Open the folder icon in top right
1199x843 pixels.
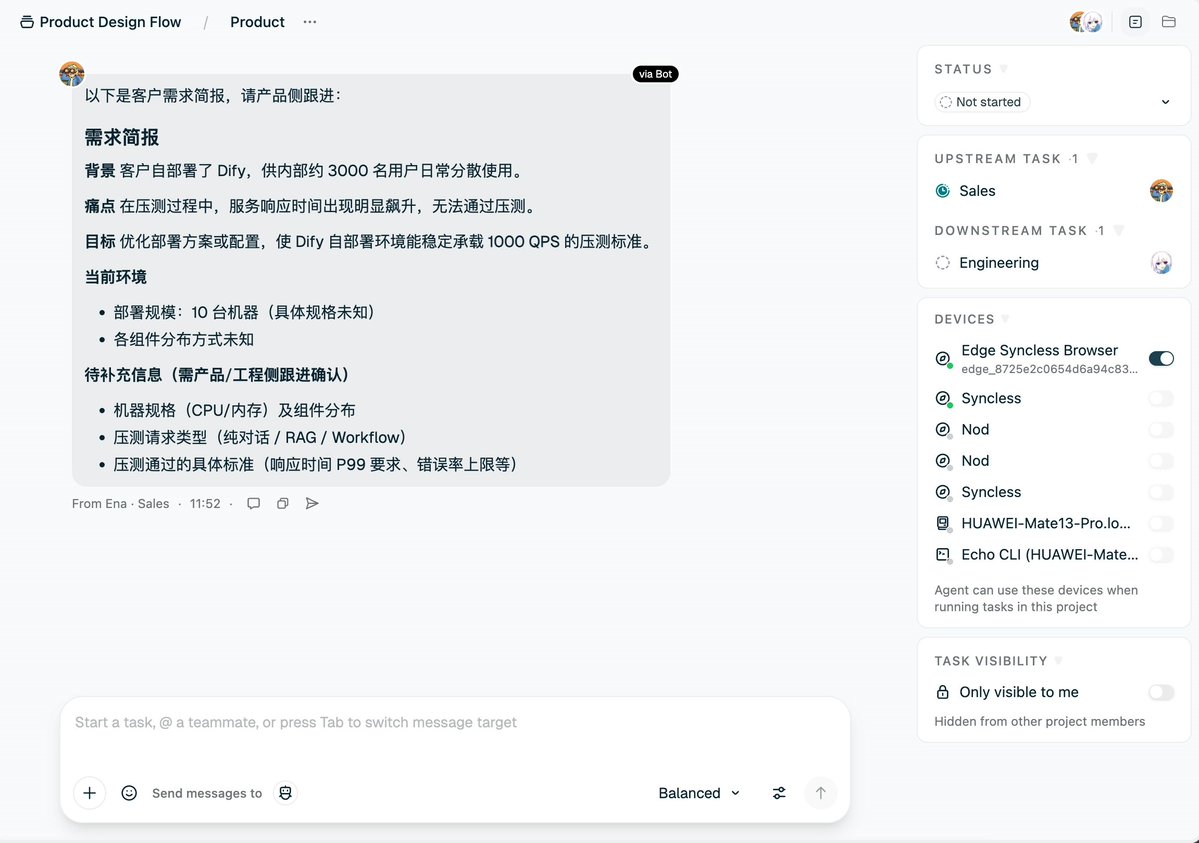pos(1168,21)
